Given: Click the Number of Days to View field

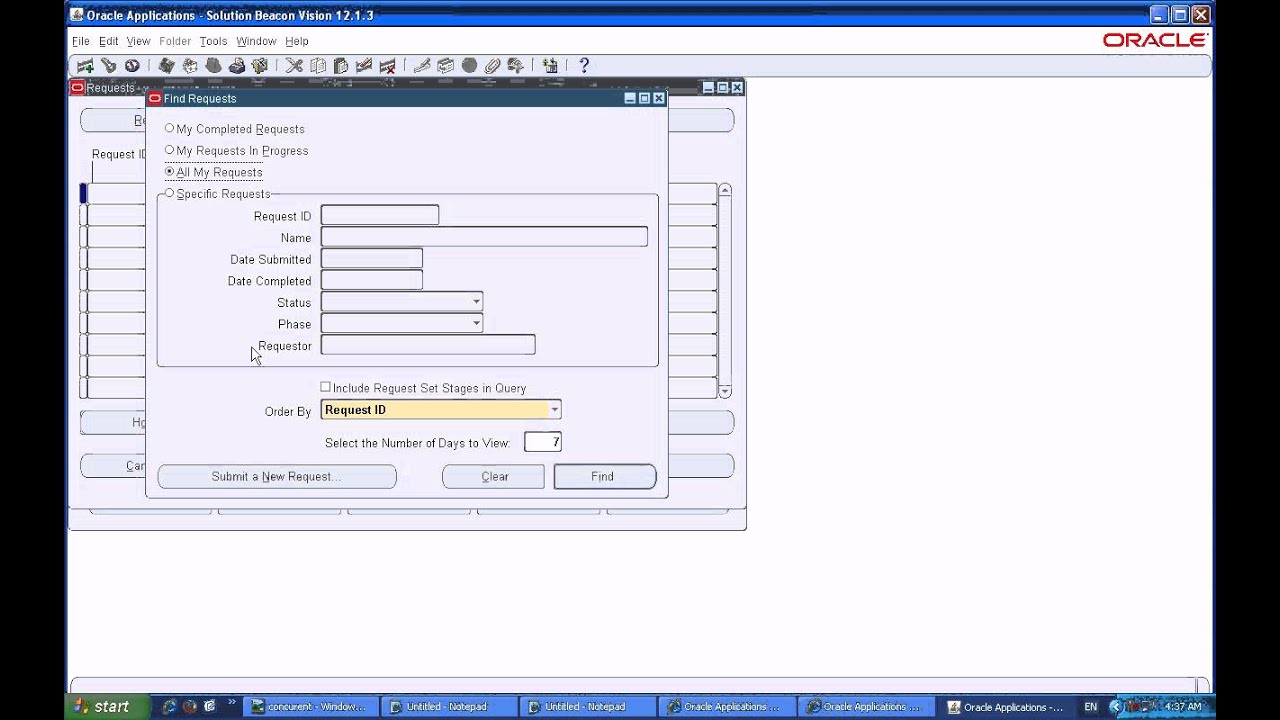Looking at the screenshot, I should tap(543, 442).
